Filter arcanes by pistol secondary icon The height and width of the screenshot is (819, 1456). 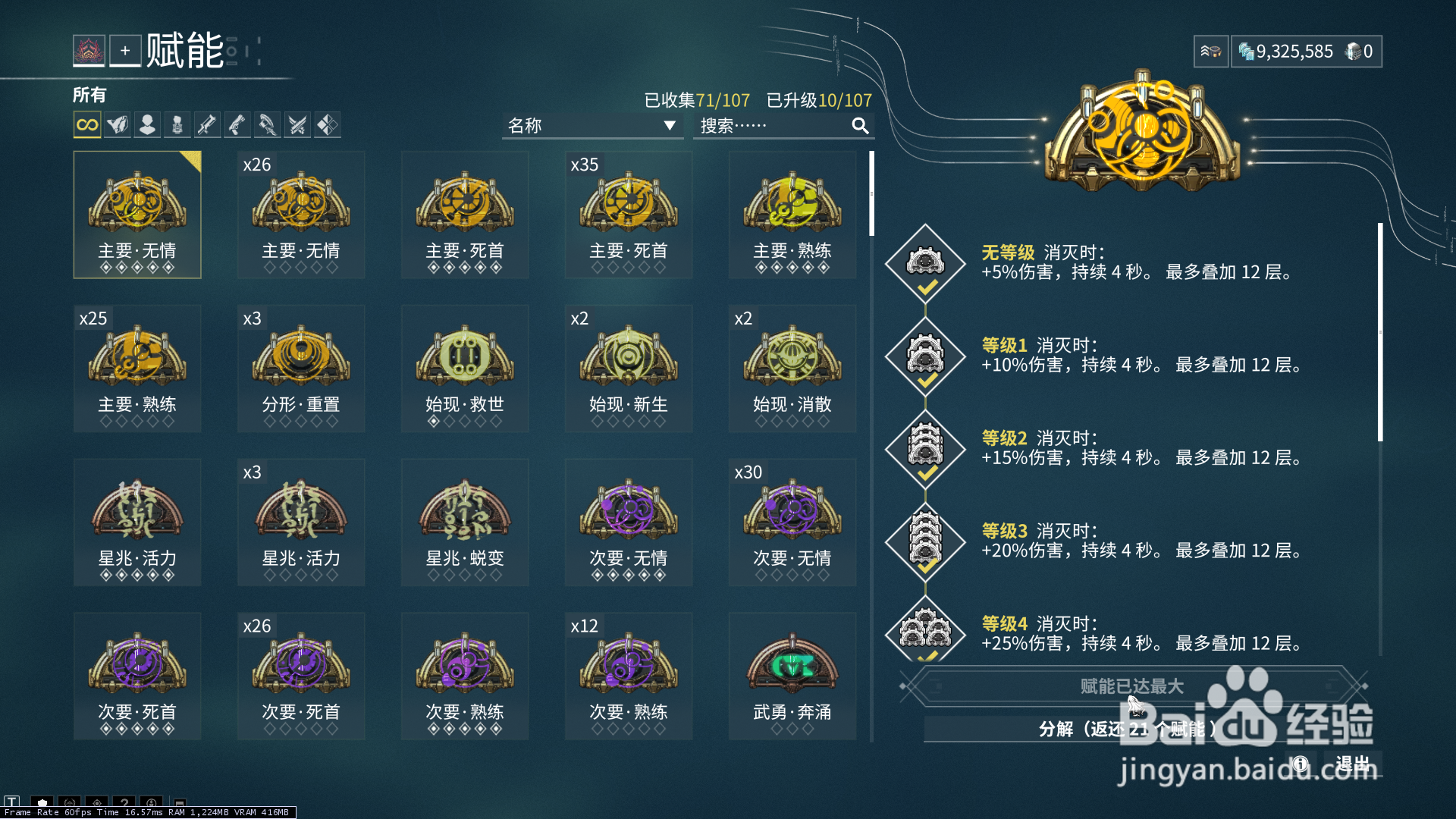[237, 125]
